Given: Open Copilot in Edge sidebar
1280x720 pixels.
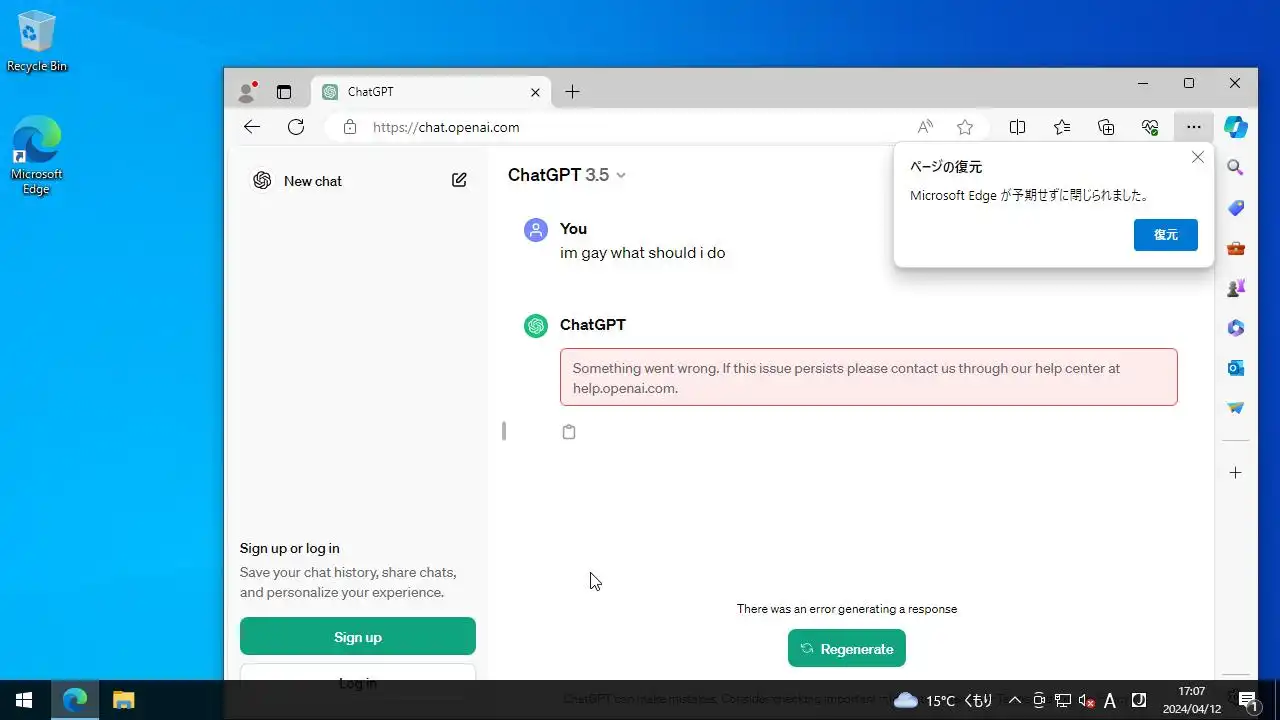Looking at the screenshot, I should click(x=1236, y=127).
